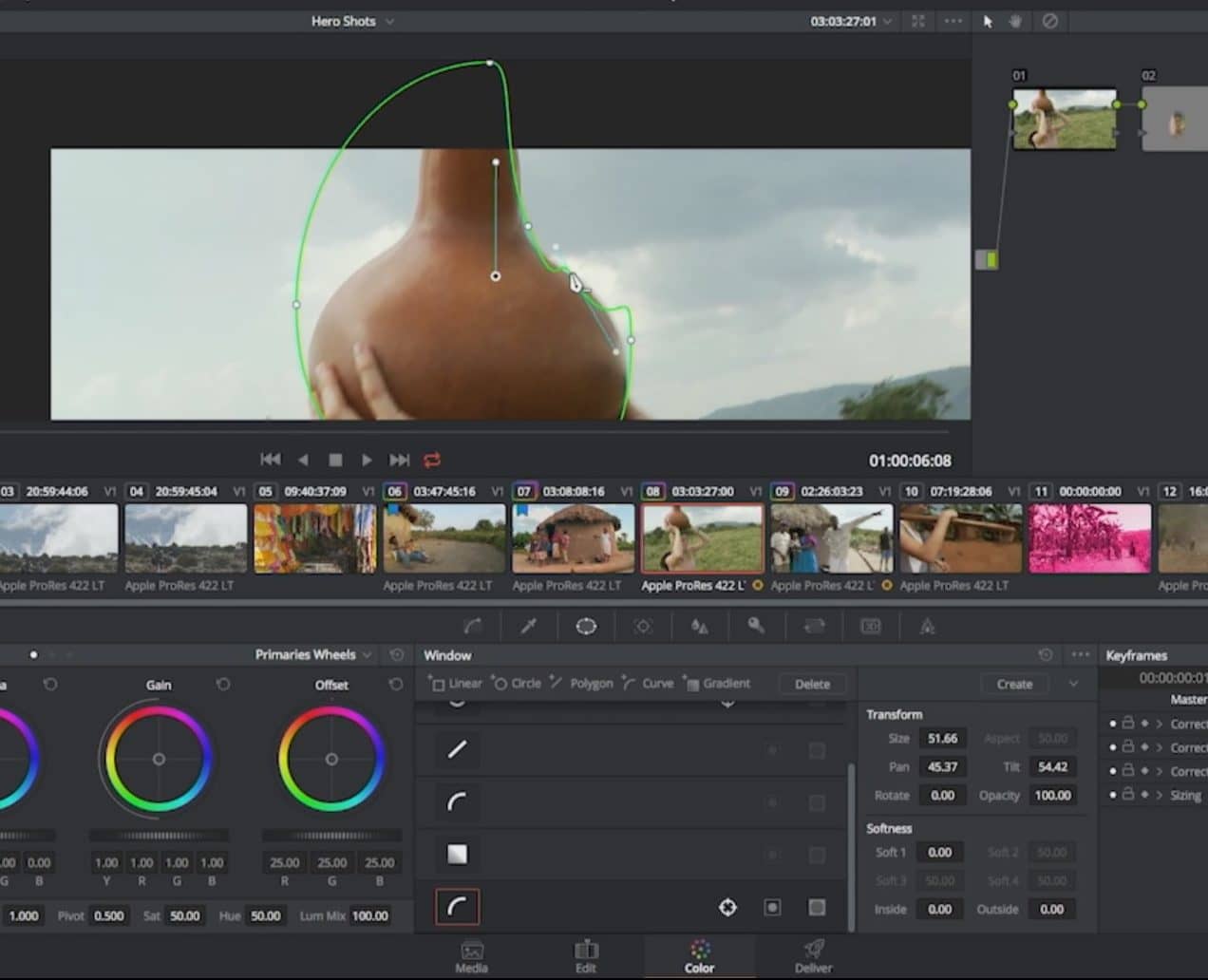Switch to the Deliver page
This screenshot has width=1208, height=980.
pyautogui.click(x=813, y=956)
